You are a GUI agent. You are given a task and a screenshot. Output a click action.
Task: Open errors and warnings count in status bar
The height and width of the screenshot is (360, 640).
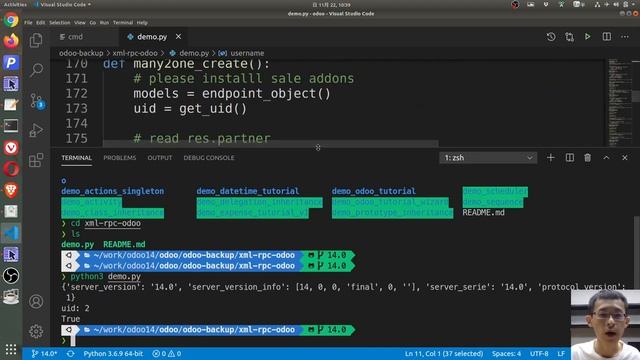[167, 353]
